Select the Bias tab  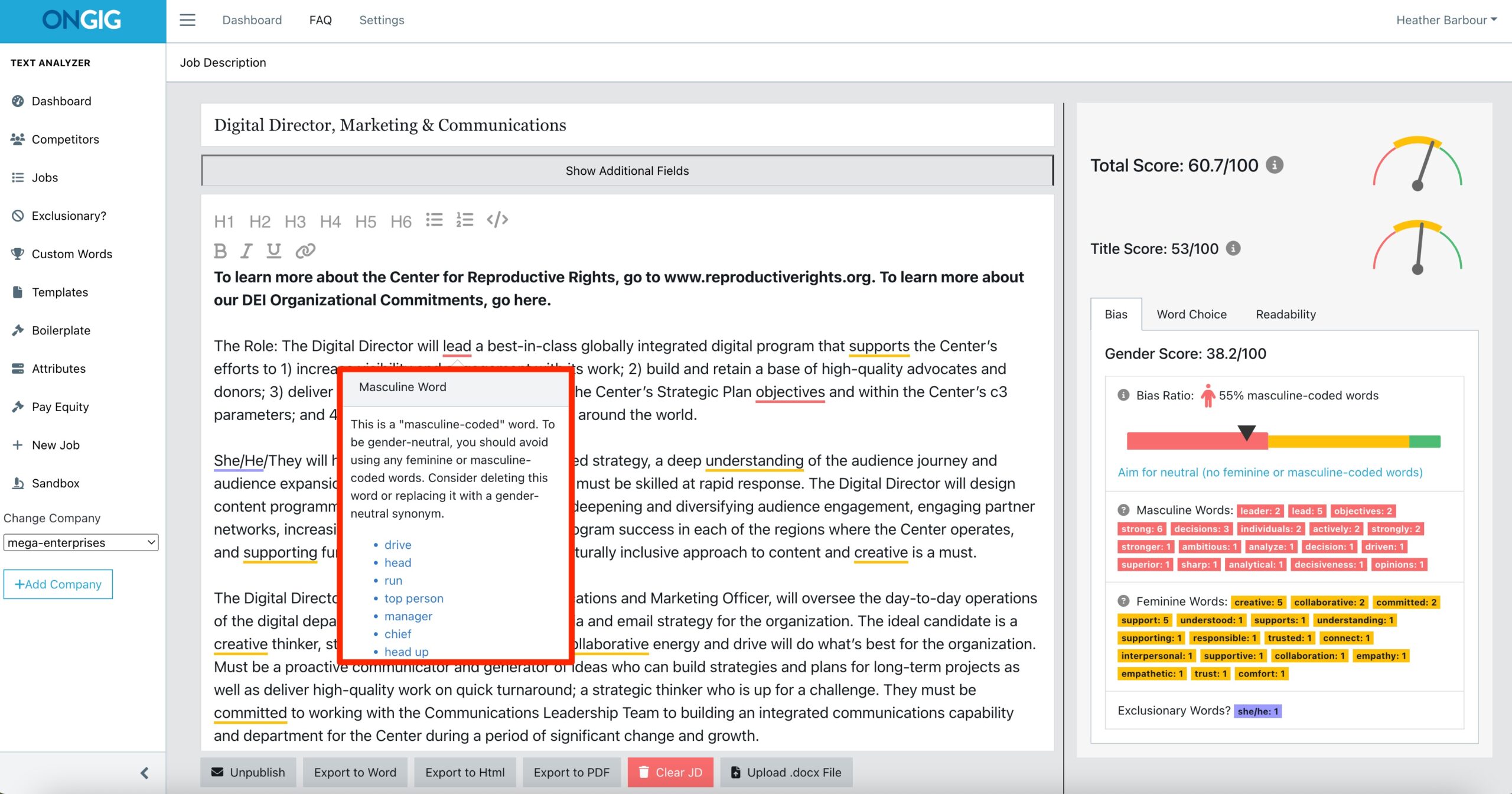[x=1116, y=314]
